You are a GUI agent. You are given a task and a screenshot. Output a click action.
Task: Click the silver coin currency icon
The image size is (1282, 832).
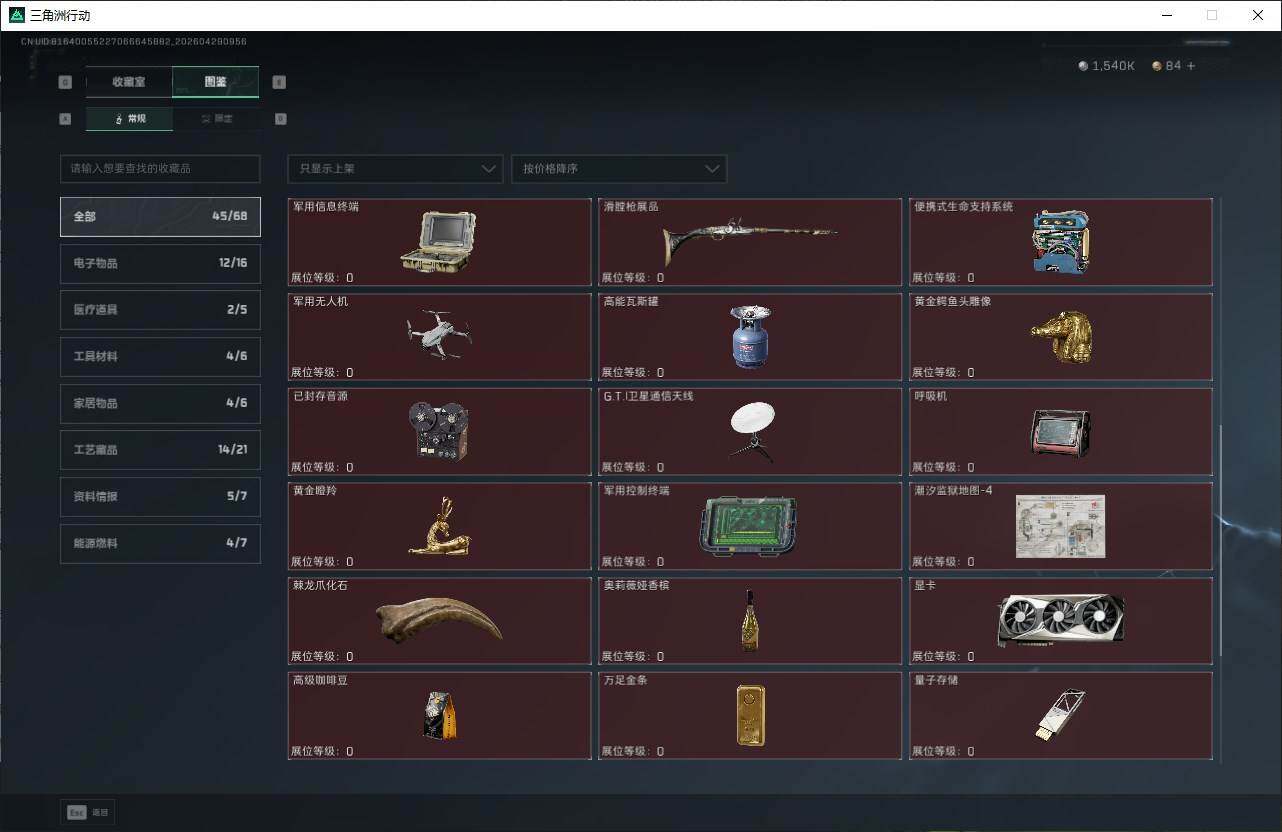click(x=1081, y=65)
